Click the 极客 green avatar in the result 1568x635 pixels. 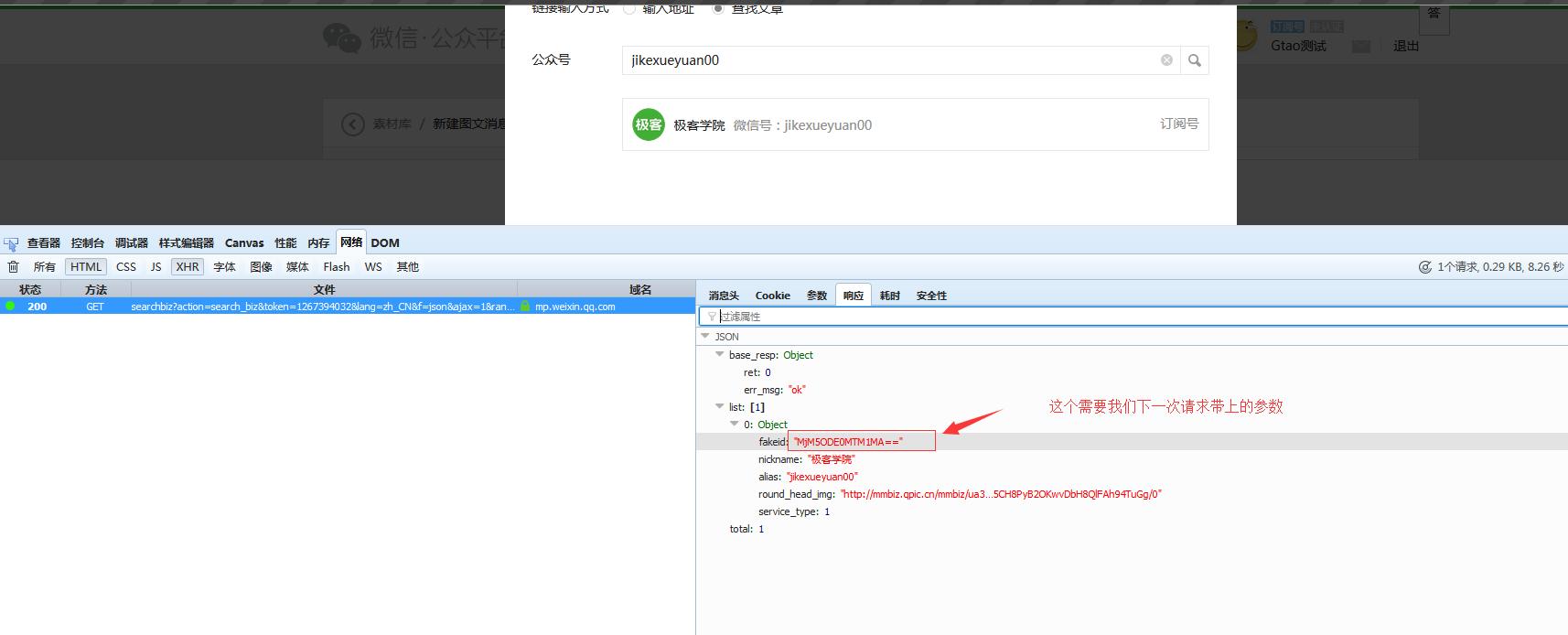[x=649, y=124]
